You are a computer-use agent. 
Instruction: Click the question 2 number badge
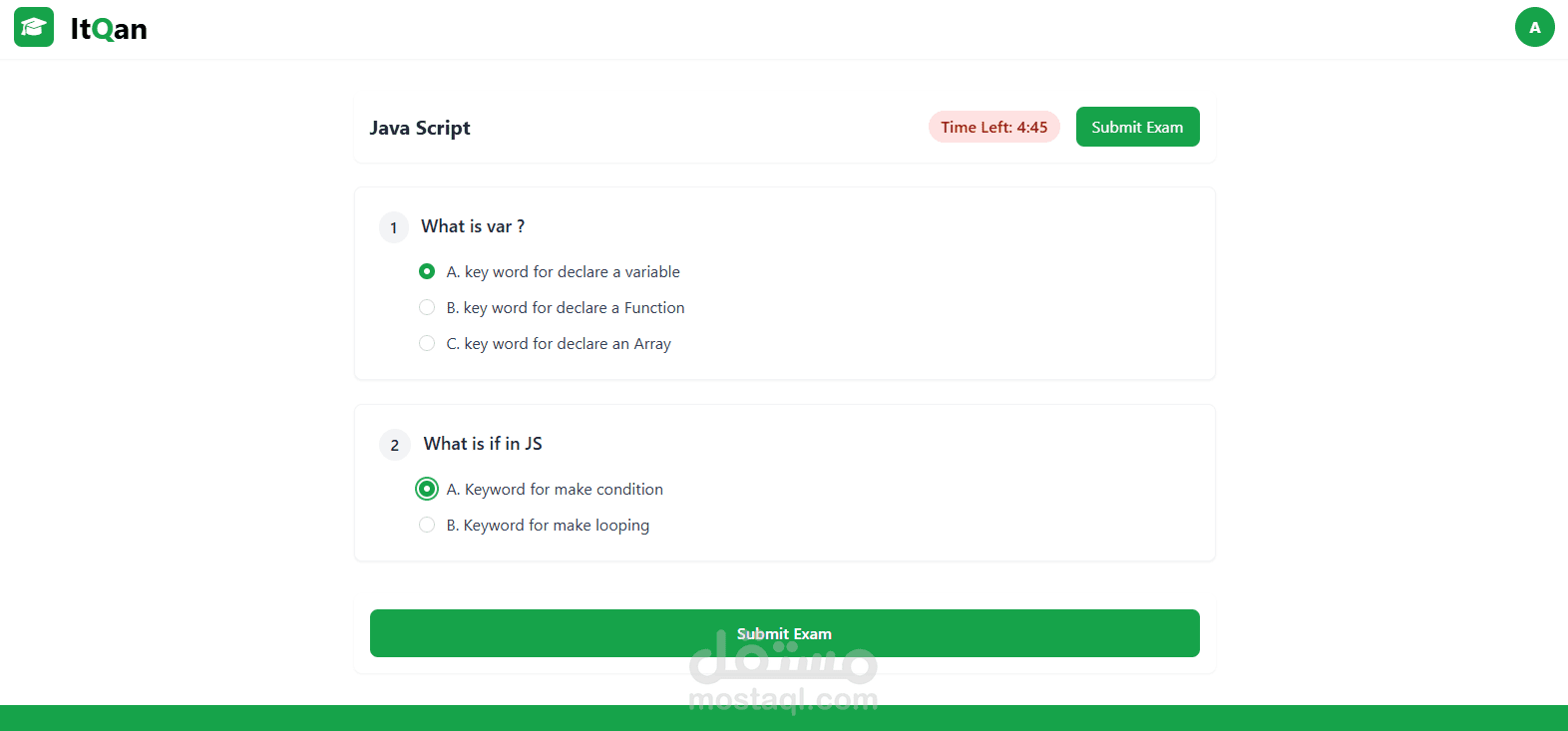[x=395, y=445]
